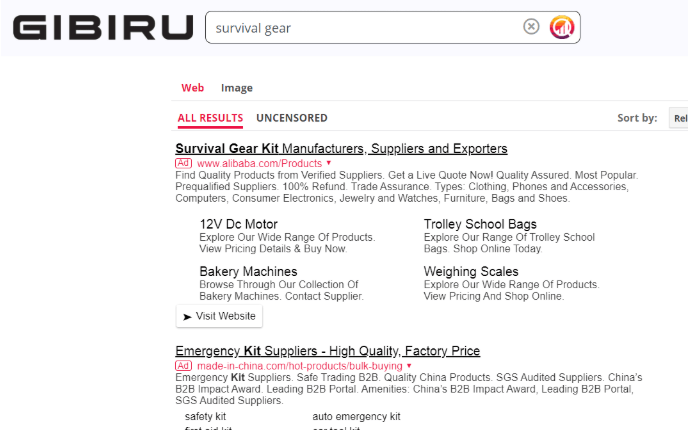Click the Sort by: label
This screenshot has width=688, height=430.
(x=637, y=118)
